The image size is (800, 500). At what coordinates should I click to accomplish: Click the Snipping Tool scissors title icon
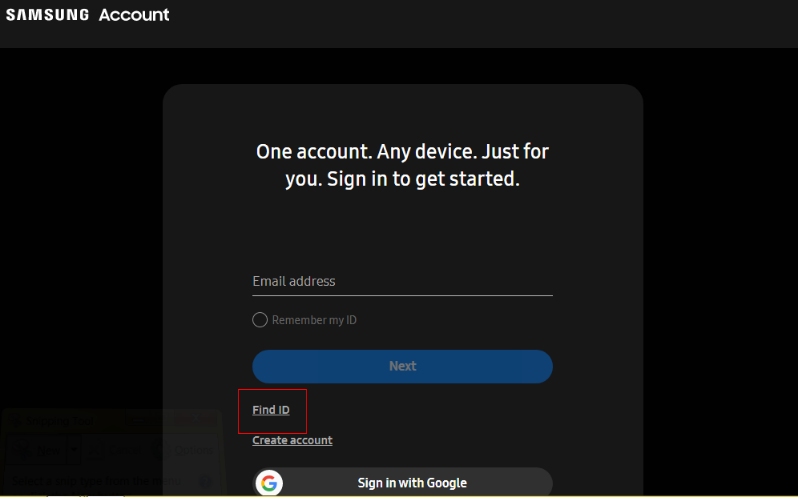click(16, 420)
